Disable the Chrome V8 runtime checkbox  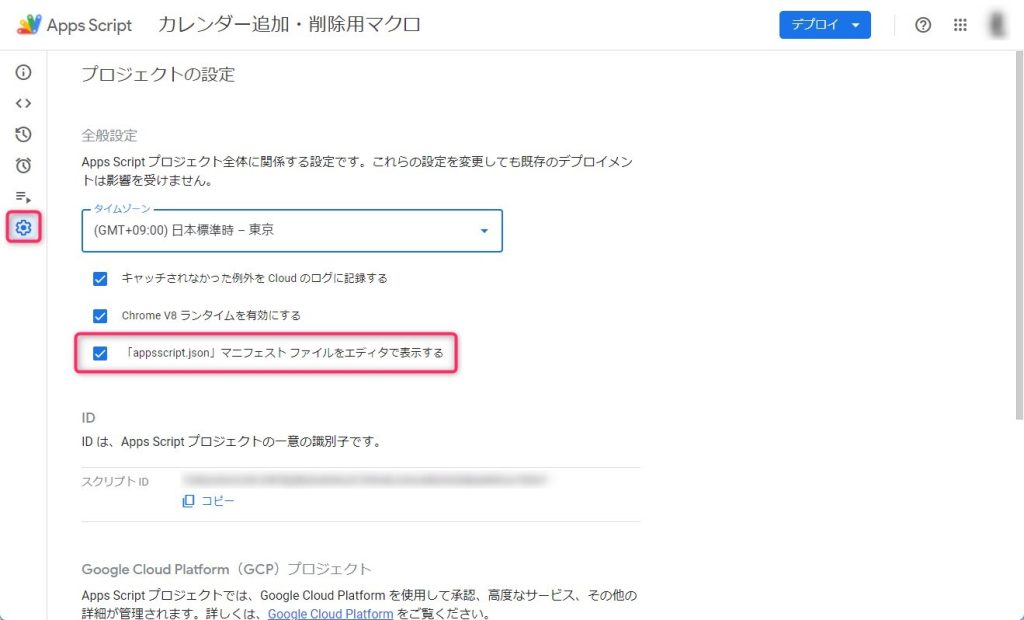point(100,316)
